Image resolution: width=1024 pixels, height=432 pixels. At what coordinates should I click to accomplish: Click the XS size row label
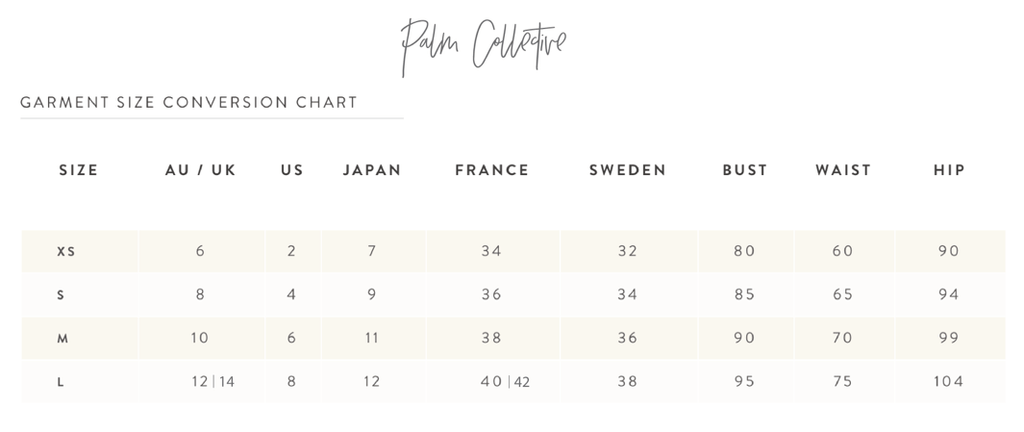click(x=66, y=251)
